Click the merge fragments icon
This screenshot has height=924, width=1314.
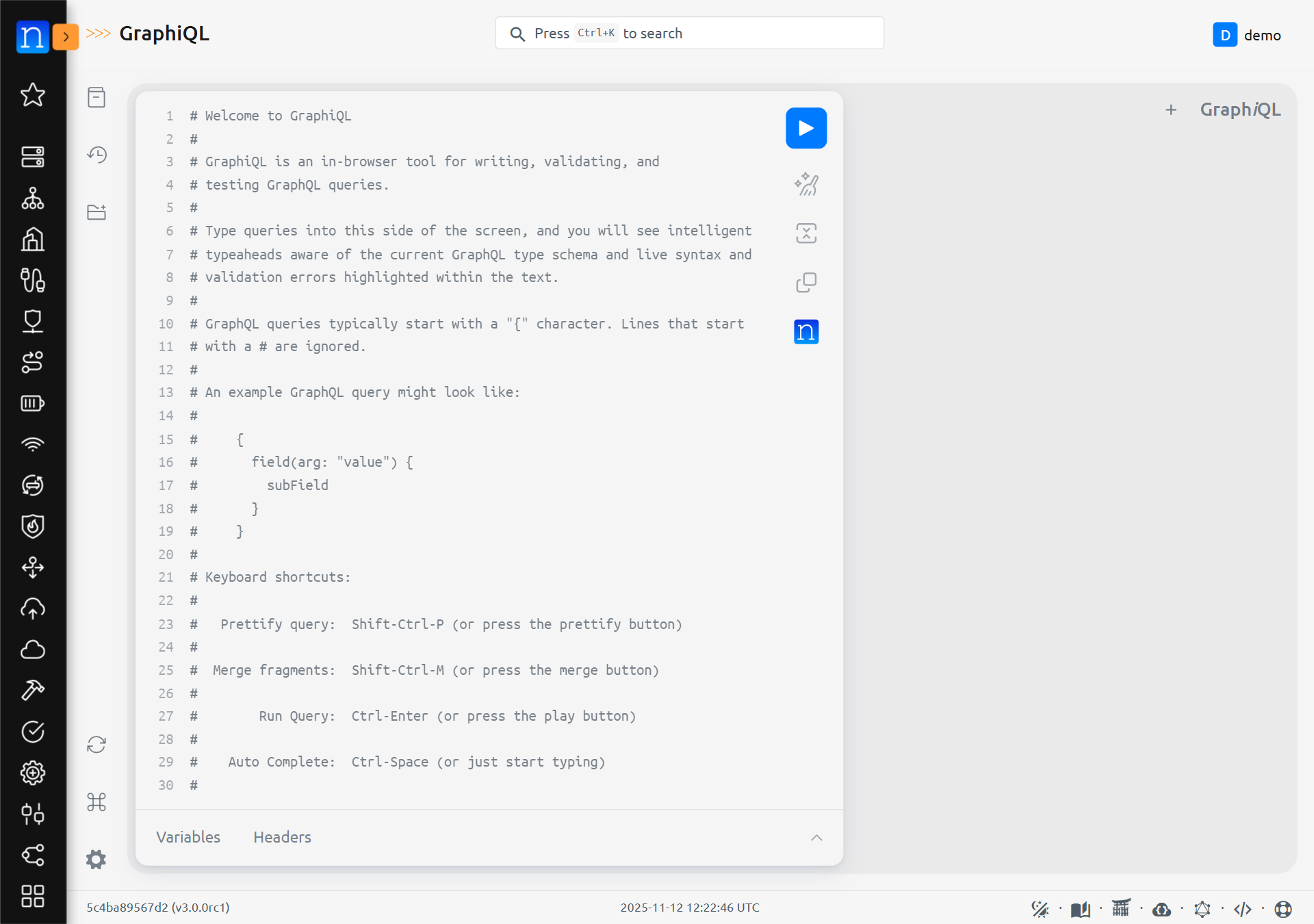click(806, 233)
